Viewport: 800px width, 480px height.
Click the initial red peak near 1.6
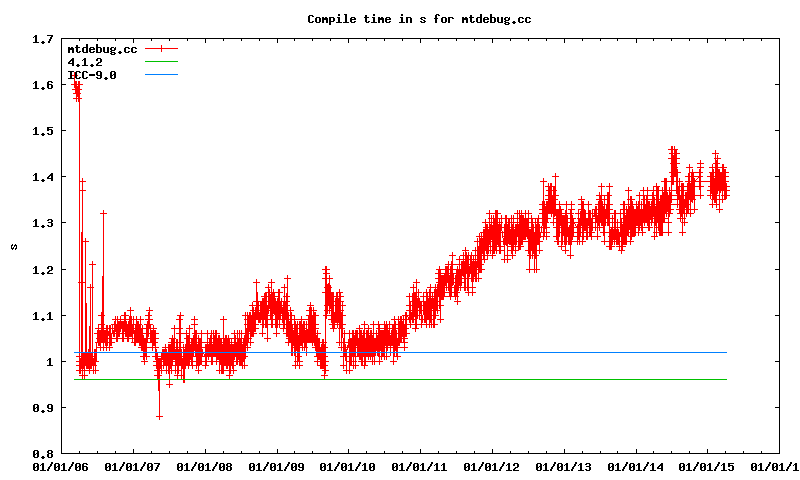coord(77,88)
